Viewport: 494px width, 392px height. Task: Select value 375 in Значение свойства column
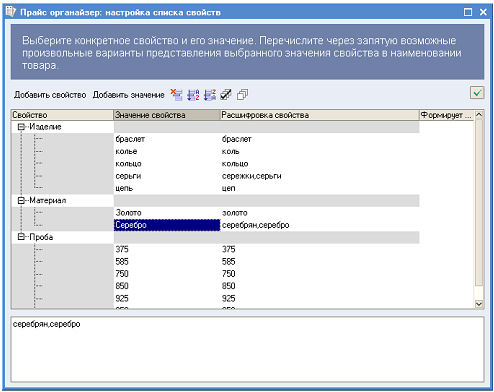pos(167,249)
